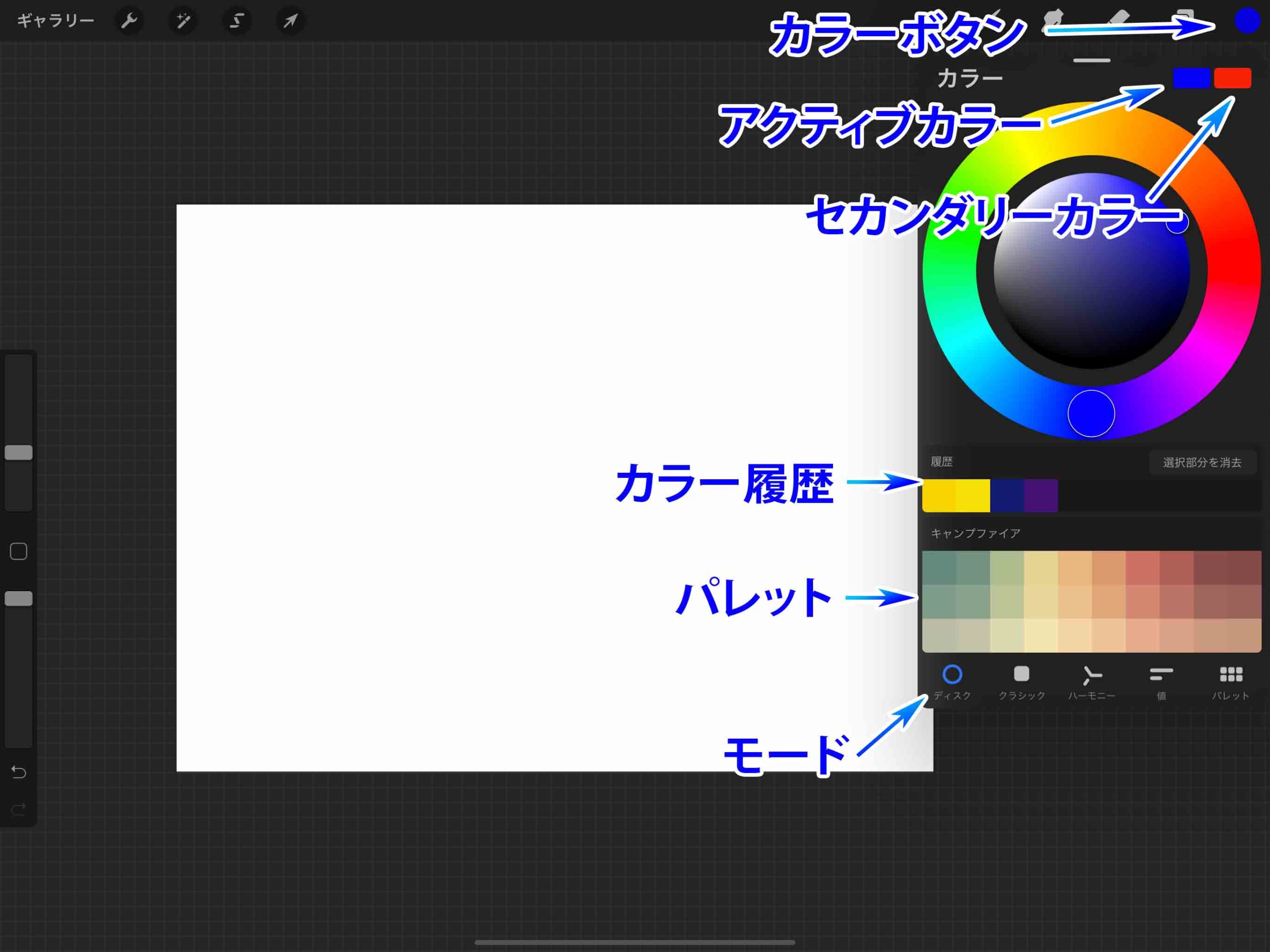Click 選択部分を消去 to clear history
The height and width of the screenshot is (952, 1270).
[x=1202, y=462]
